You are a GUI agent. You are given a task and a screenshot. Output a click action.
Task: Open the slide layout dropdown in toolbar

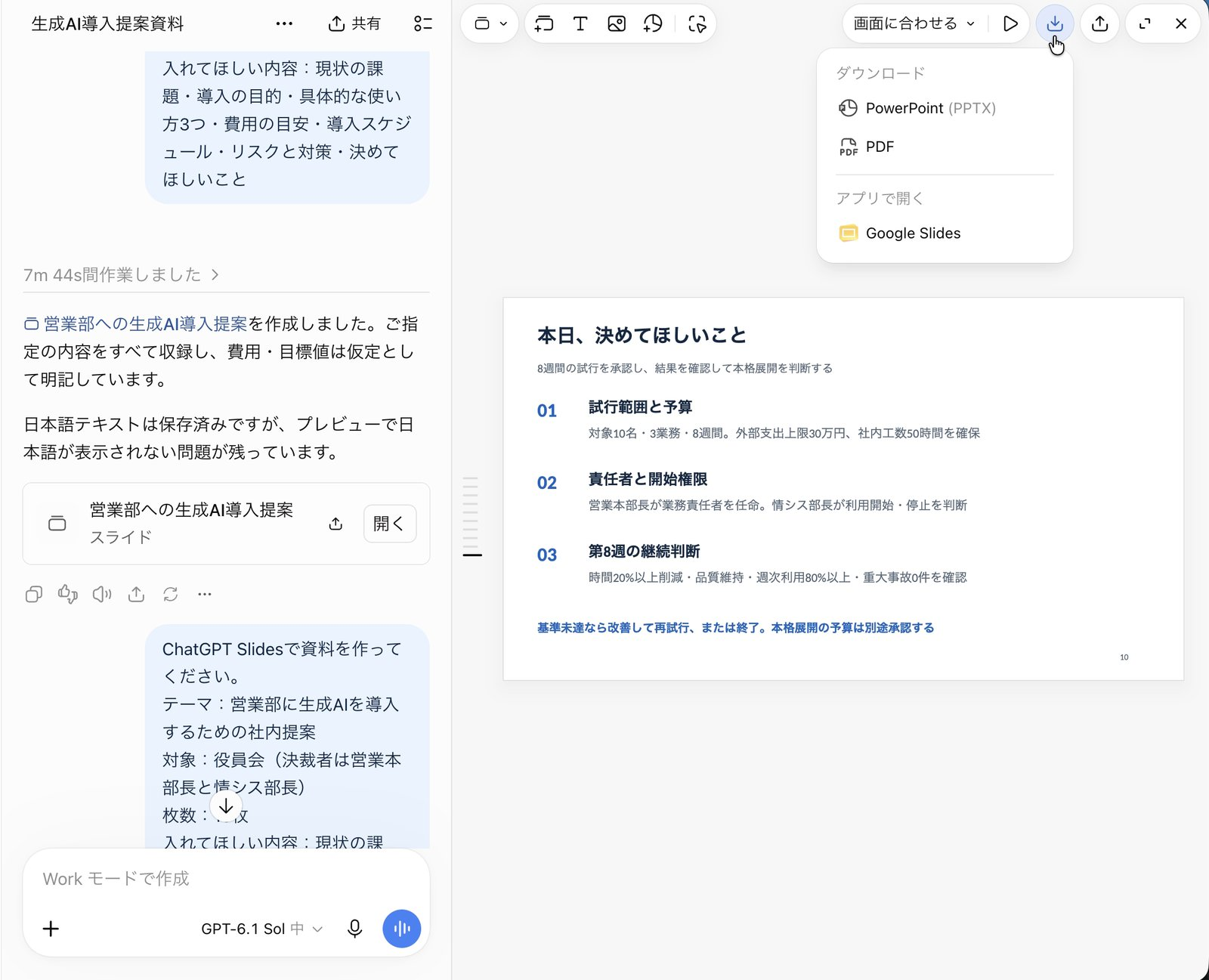pos(490,23)
